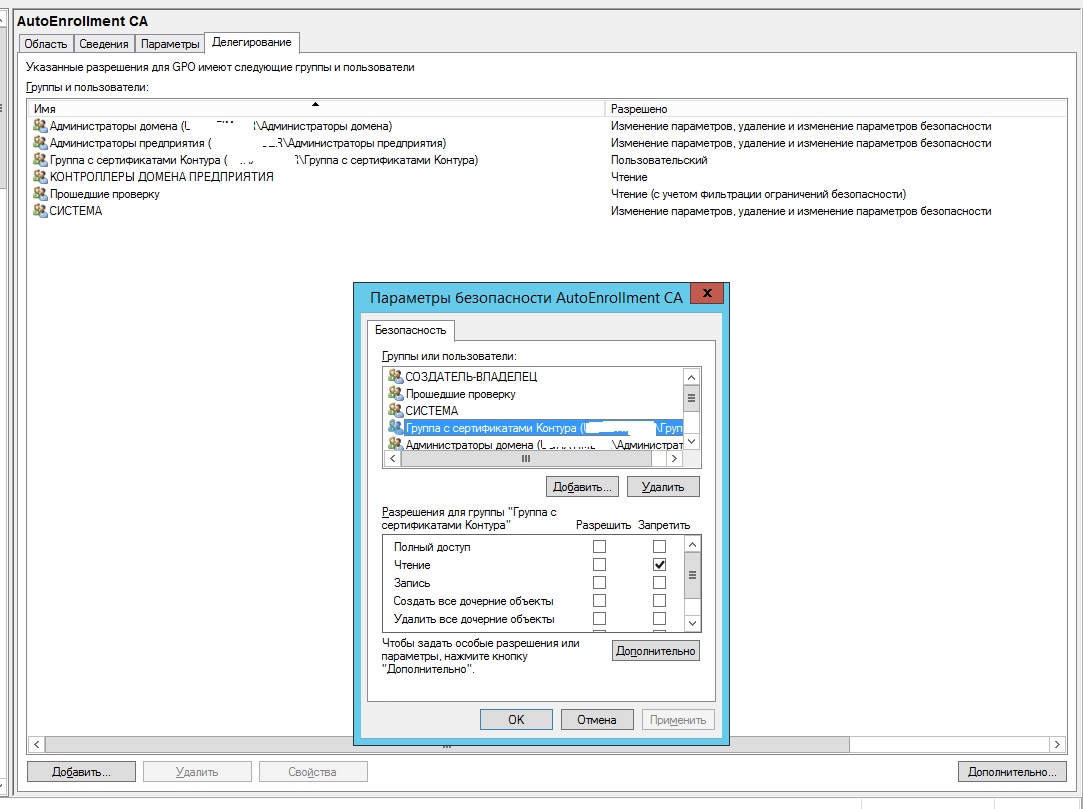Screen dimensions: 1083x809
Task: Click down arrow of groups list scrollbar
Action: tap(691, 441)
